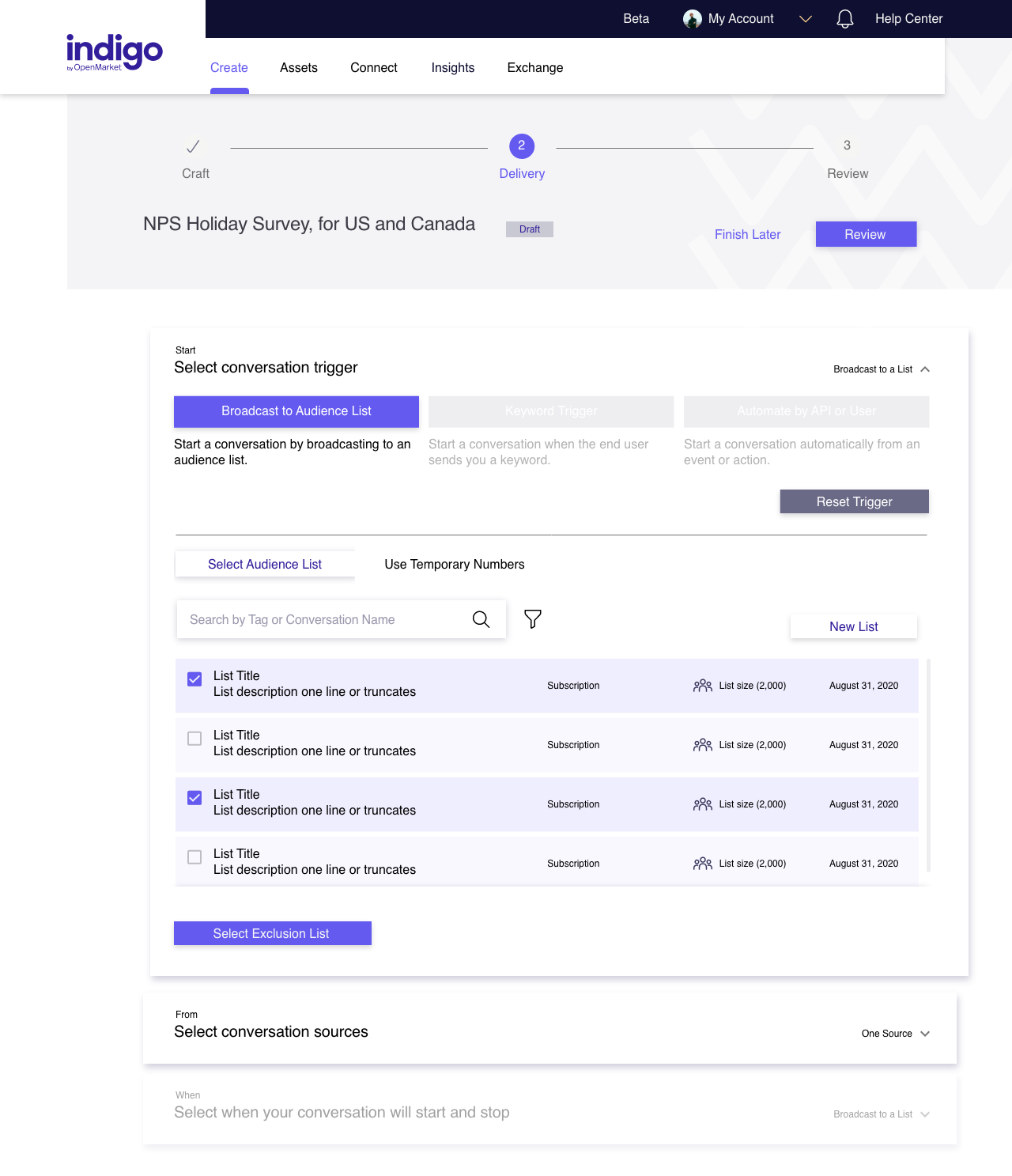Click Subscription in the third list row
This screenshot has height=1176, width=1012.
573,804
